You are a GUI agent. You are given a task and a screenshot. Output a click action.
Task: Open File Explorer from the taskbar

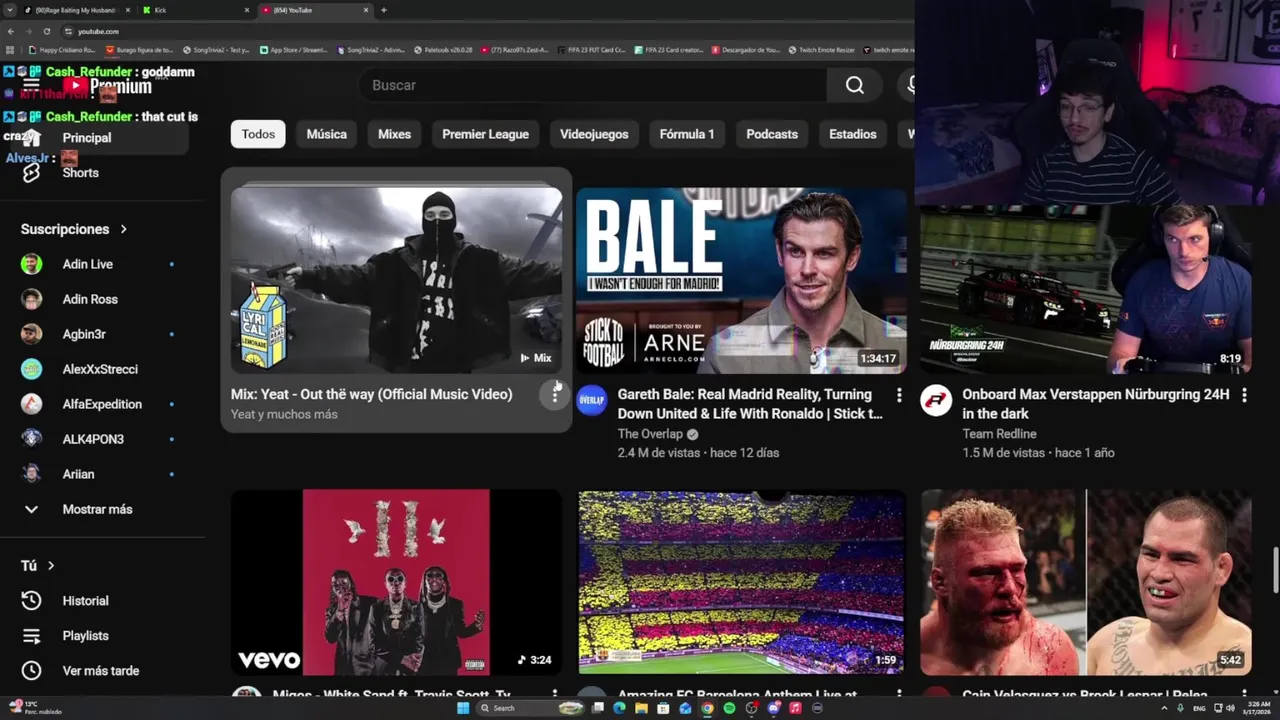tap(641, 708)
